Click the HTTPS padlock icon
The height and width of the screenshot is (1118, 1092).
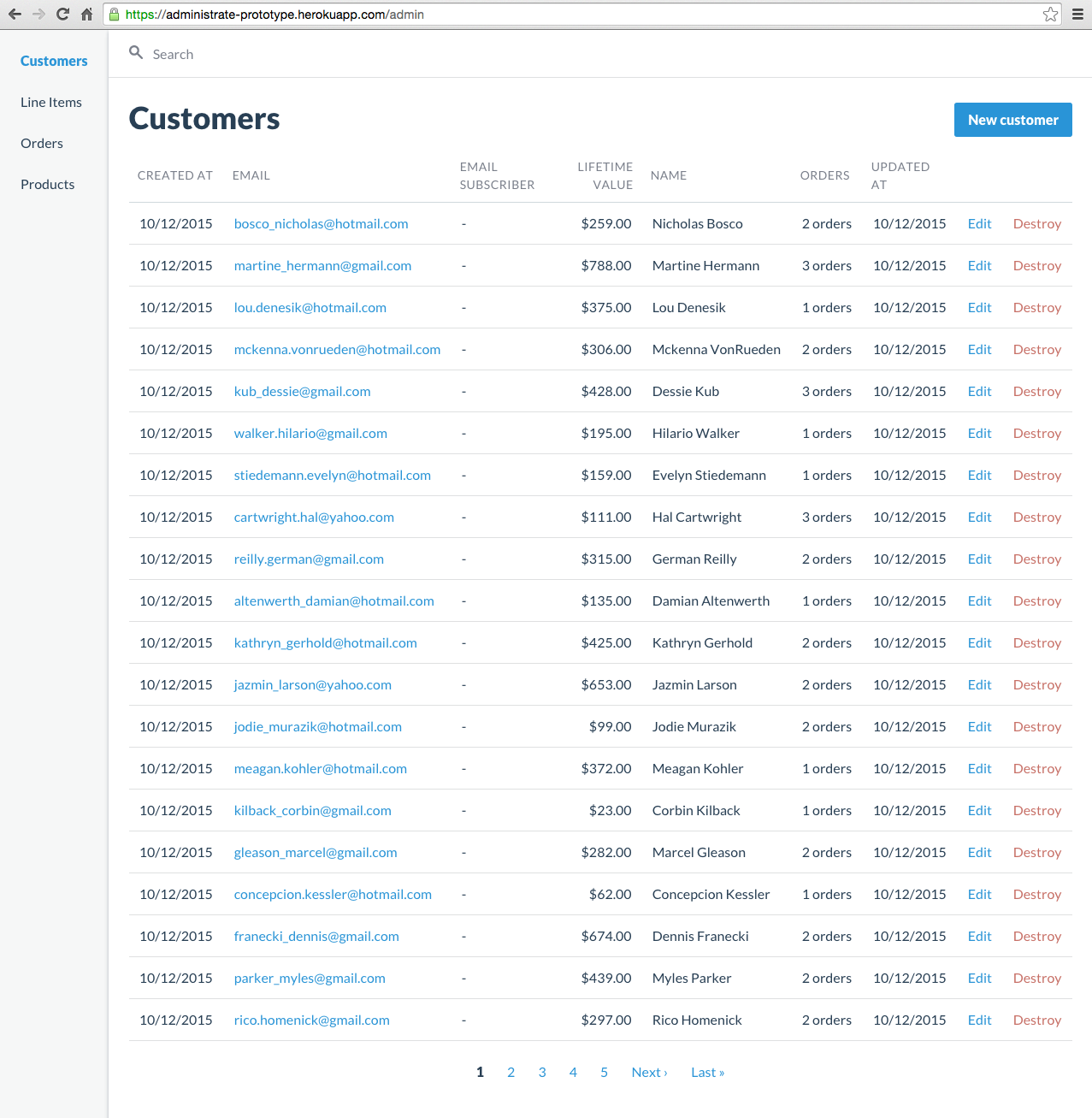pyautogui.click(x=115, y=14)
